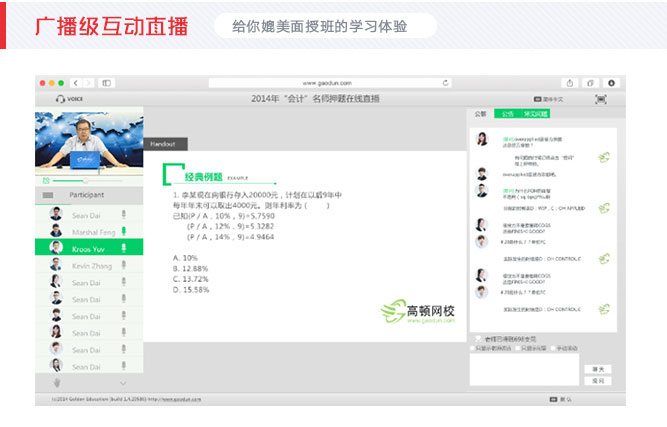667x427 pixels.
Task: Click the upper button beside chat input
Action: 598,369
